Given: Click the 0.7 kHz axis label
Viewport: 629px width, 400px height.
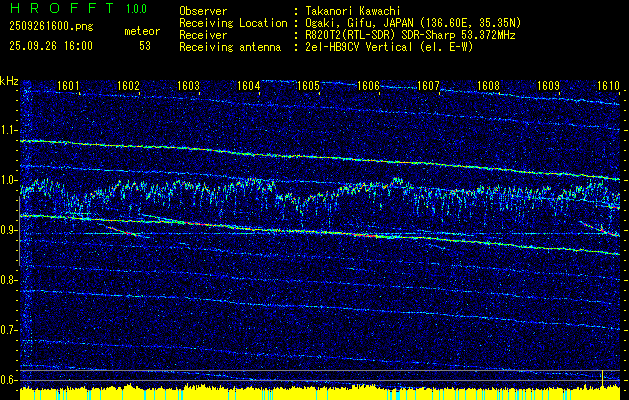Looking at the screenshot, I should (x=9, y=329).
